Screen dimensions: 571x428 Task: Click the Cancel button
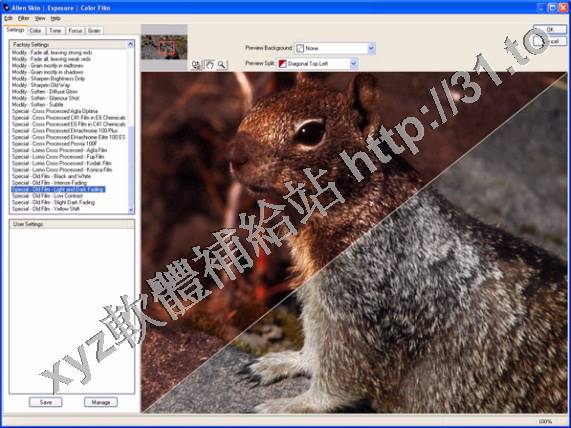pos(550,41)
